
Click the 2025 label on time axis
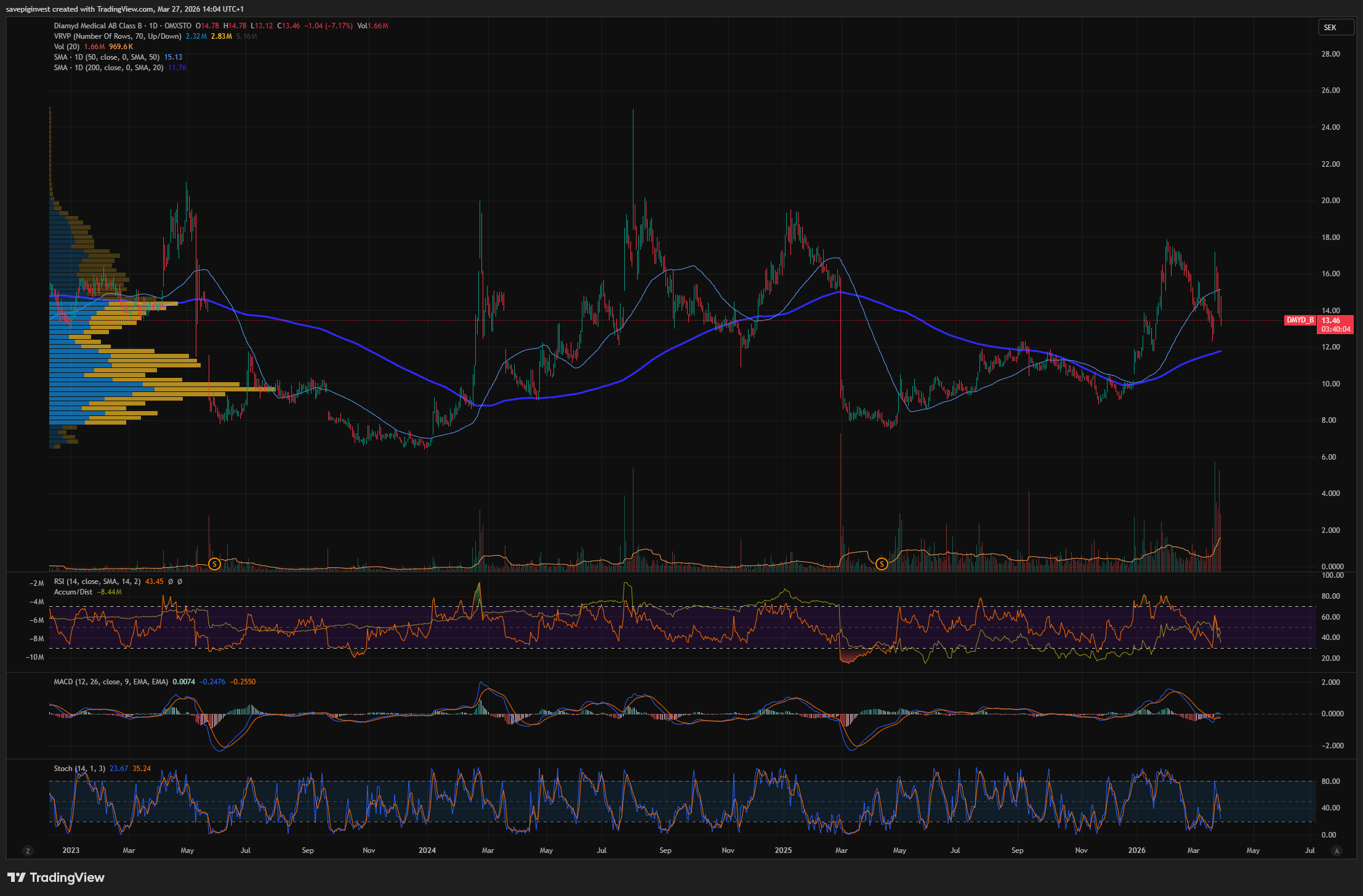[x=783, y=850]
